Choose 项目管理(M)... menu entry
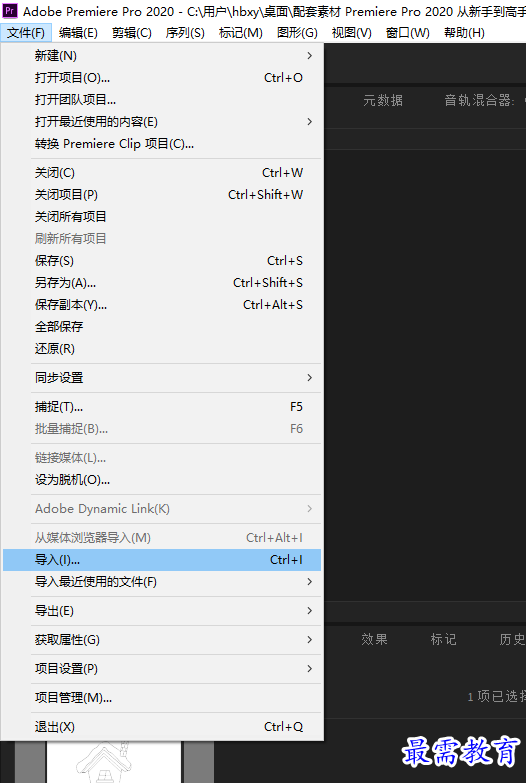Image resolution: width=526 pixels, height=783 pixels. point(162,698)
